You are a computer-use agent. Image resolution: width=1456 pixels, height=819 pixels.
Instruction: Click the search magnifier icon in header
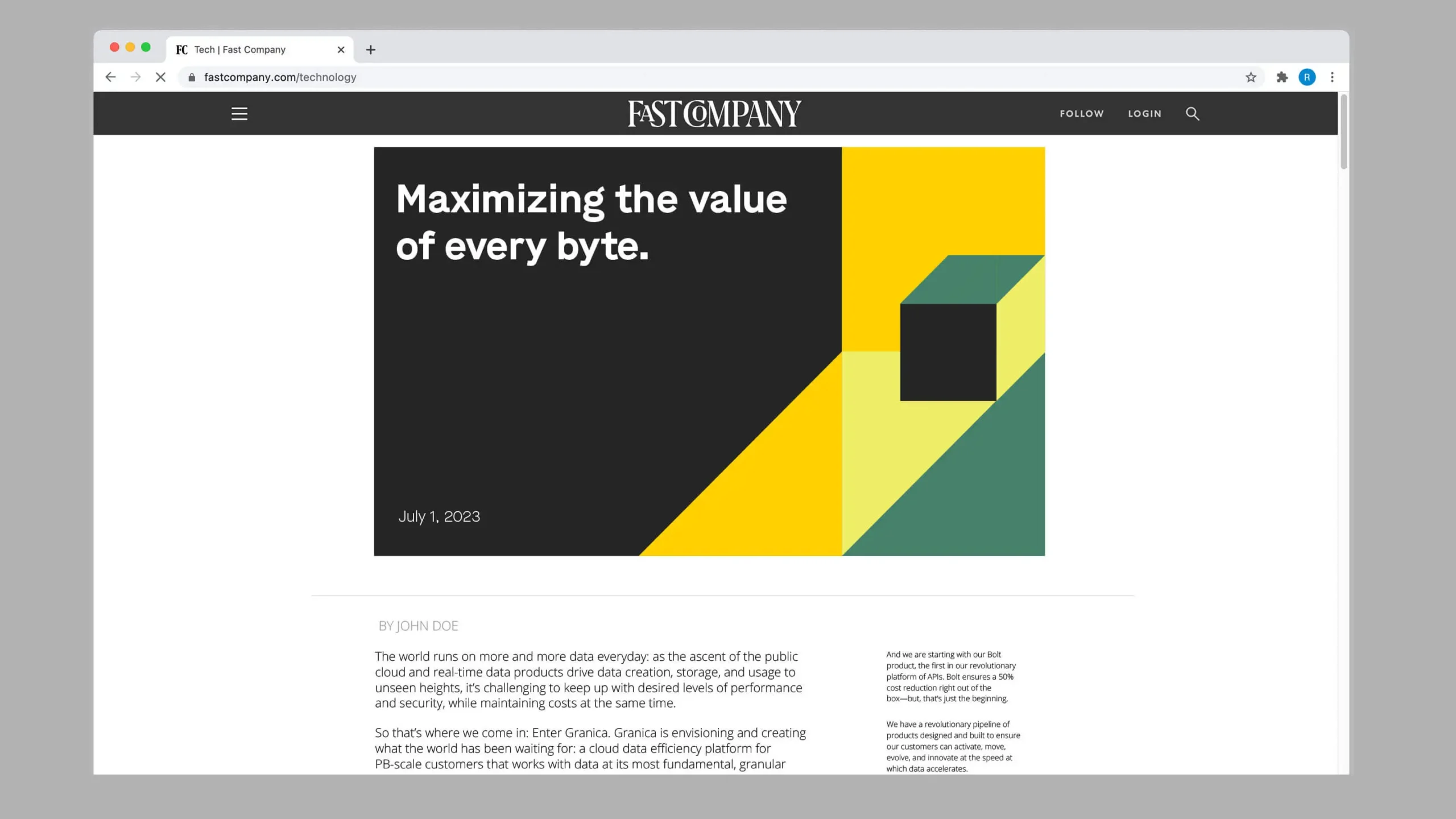(x=1192, y=114)
